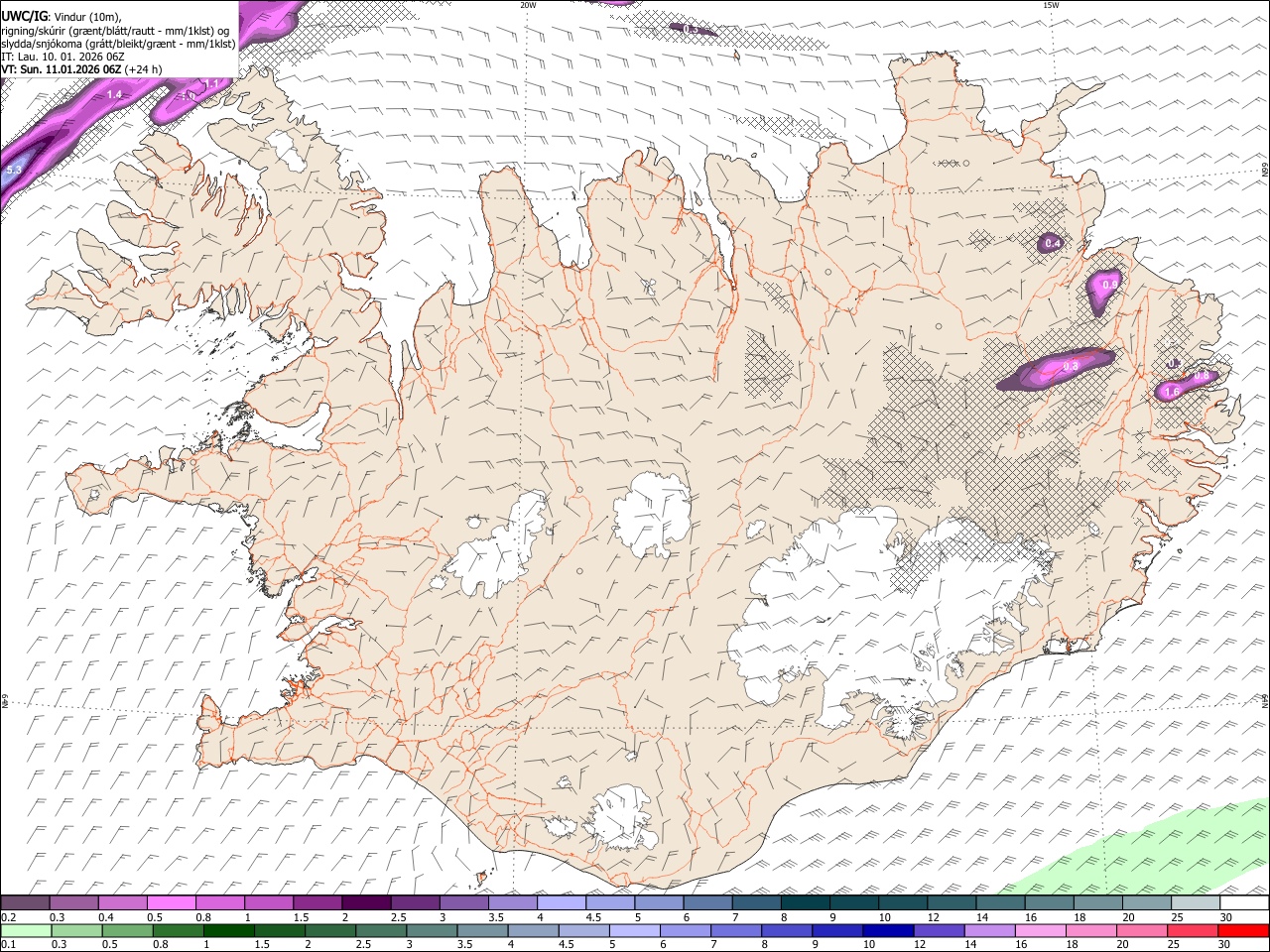Click the bottom-row light blue swatch between 5 and 6
The width and height of the screenshot is (1270, 952).
635,930
